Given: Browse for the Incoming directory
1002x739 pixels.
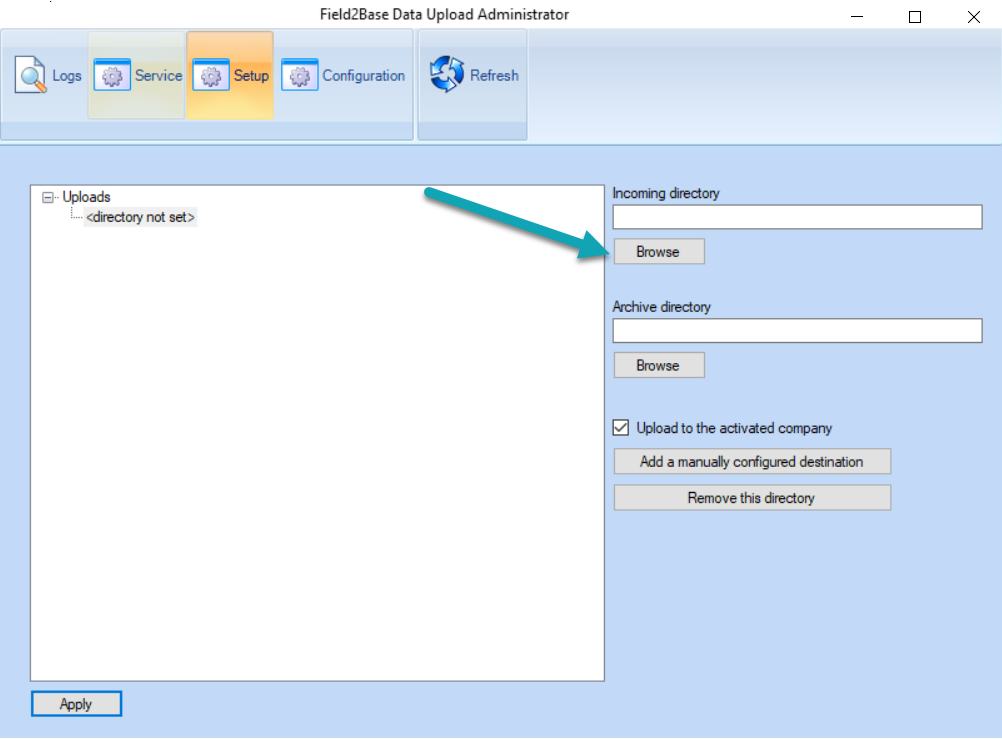Looking at the screenshot, I should [x=659, y=251].
